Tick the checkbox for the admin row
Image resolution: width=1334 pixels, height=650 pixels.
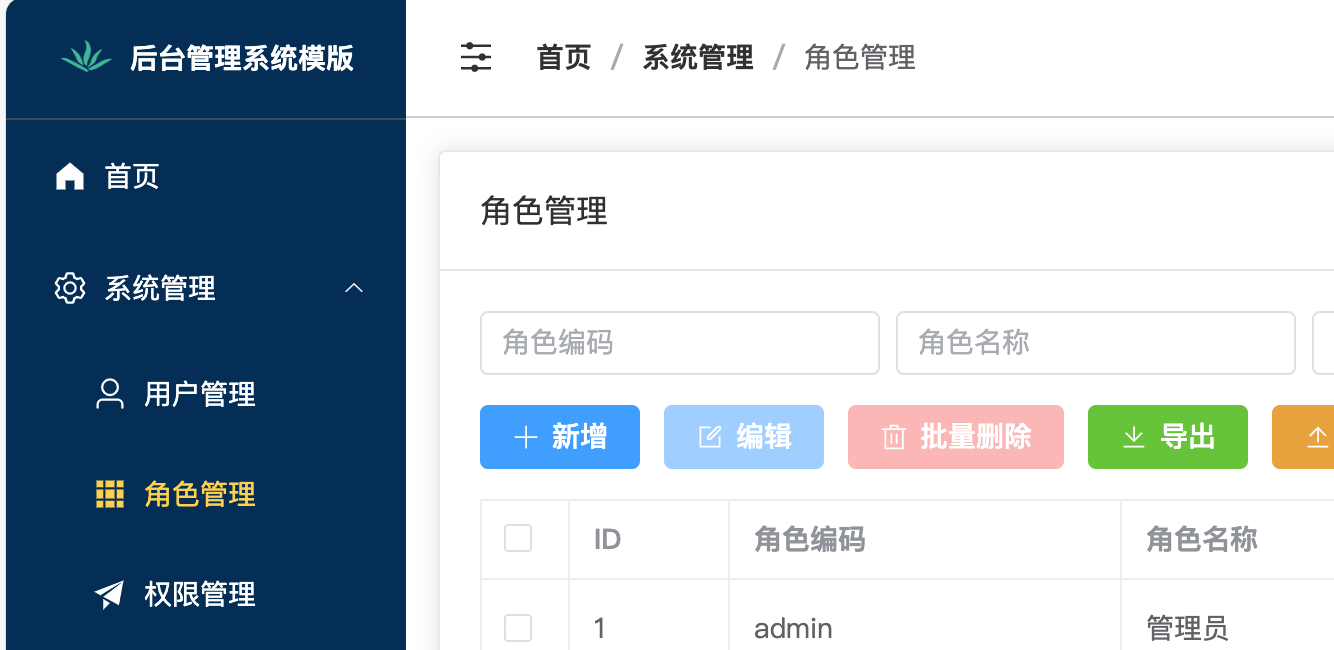point(518,628)
